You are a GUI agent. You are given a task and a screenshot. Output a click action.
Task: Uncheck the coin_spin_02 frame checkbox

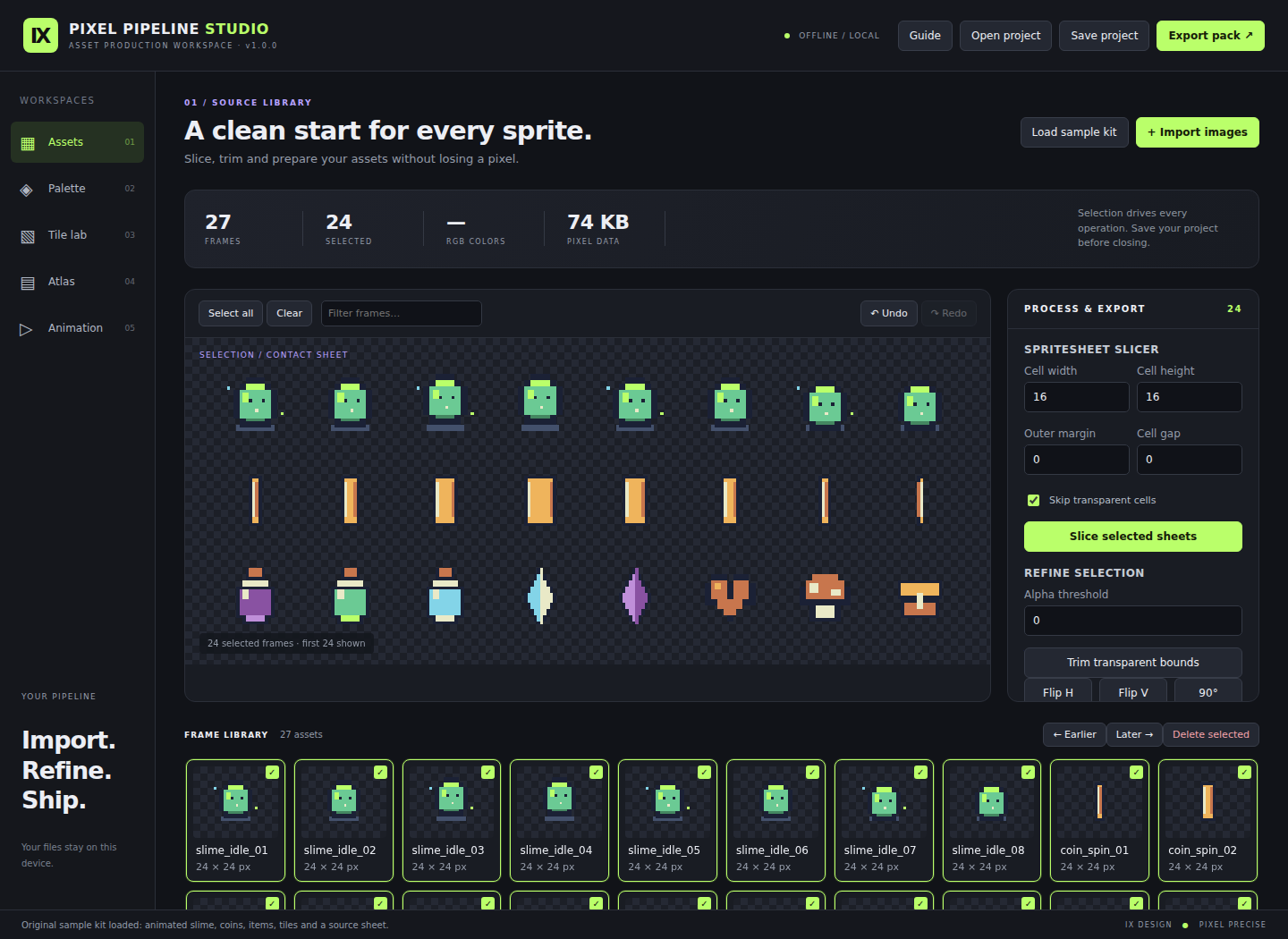coord(1244,772)
